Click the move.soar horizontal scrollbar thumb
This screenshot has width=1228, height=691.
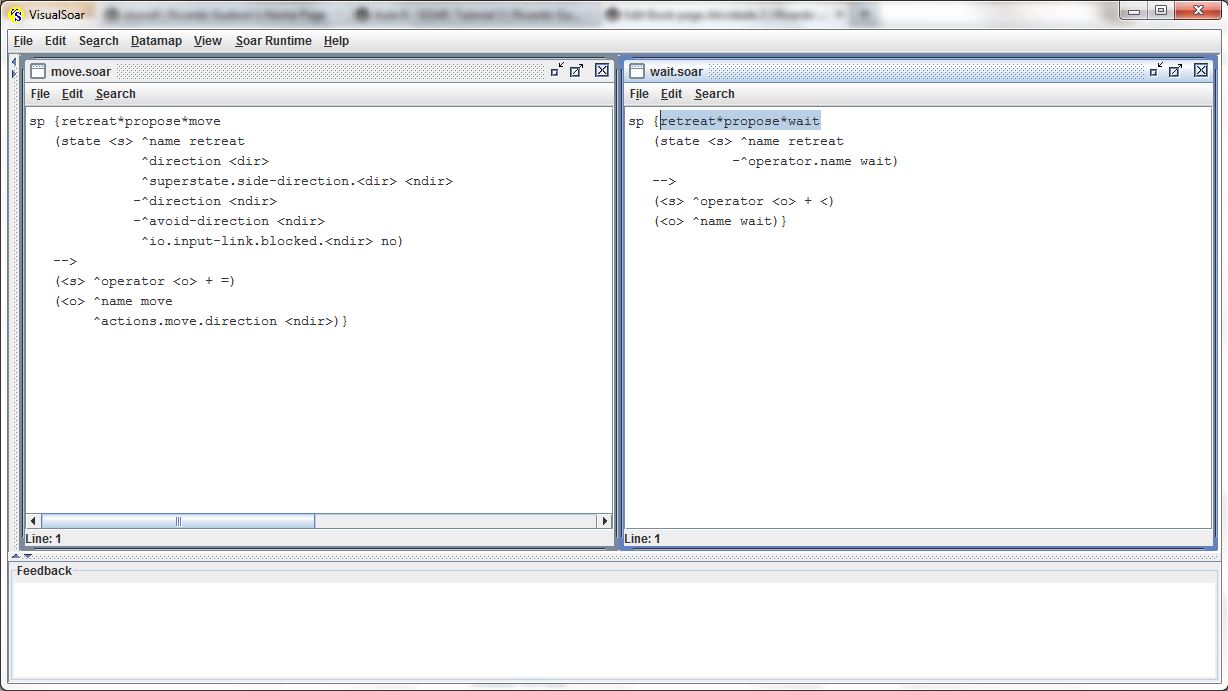178,521
